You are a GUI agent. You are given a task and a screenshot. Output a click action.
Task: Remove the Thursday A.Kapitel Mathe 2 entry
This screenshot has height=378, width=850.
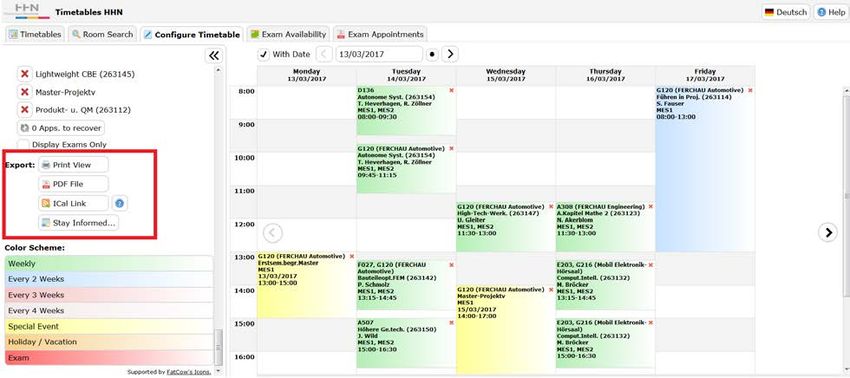651,207
